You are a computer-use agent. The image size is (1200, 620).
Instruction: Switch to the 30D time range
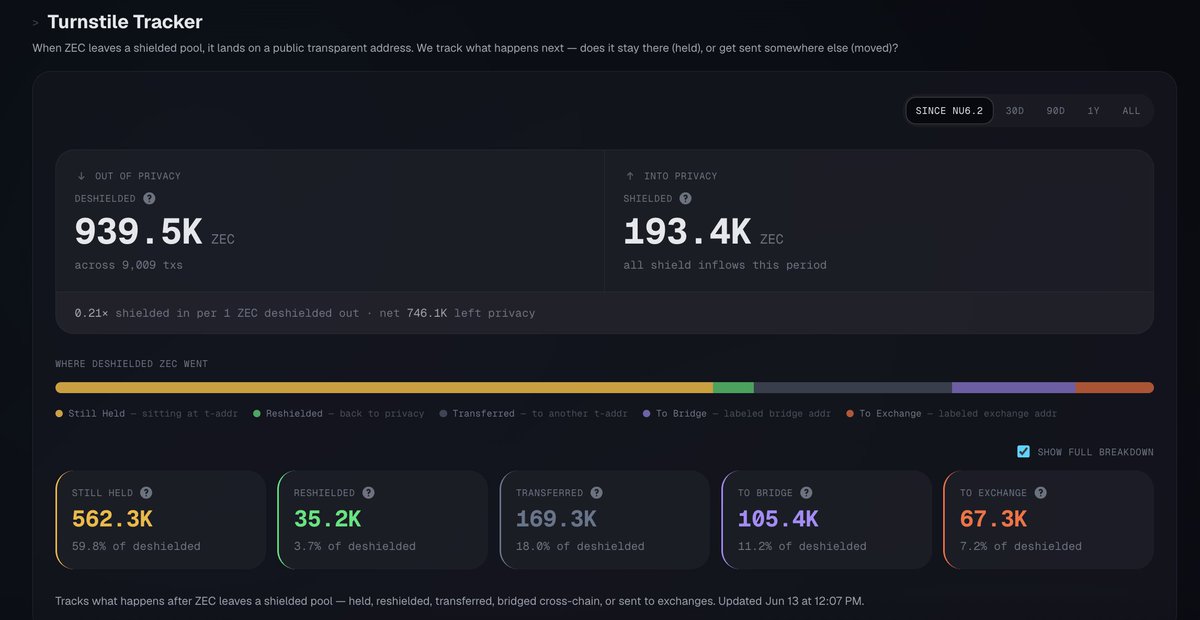click(x=1014, y=111)
